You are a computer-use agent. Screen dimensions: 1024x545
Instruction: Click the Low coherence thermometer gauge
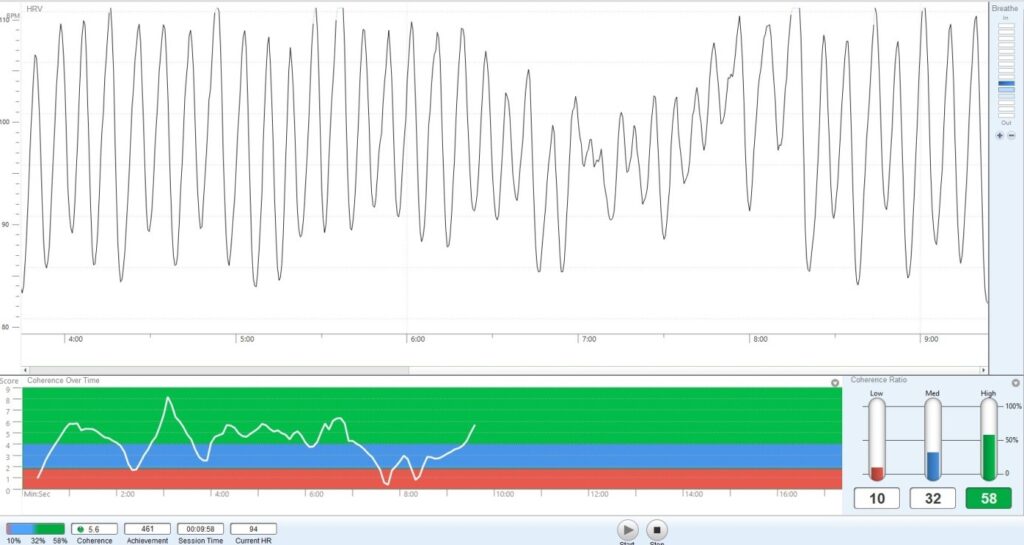coord(877,440)
